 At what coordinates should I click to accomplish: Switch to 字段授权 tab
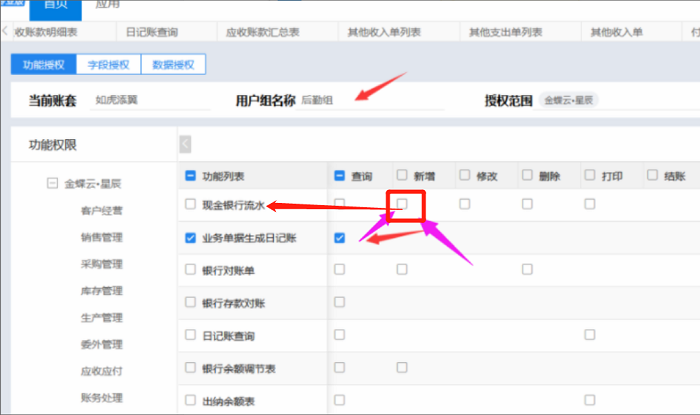[x=108, y=65]
